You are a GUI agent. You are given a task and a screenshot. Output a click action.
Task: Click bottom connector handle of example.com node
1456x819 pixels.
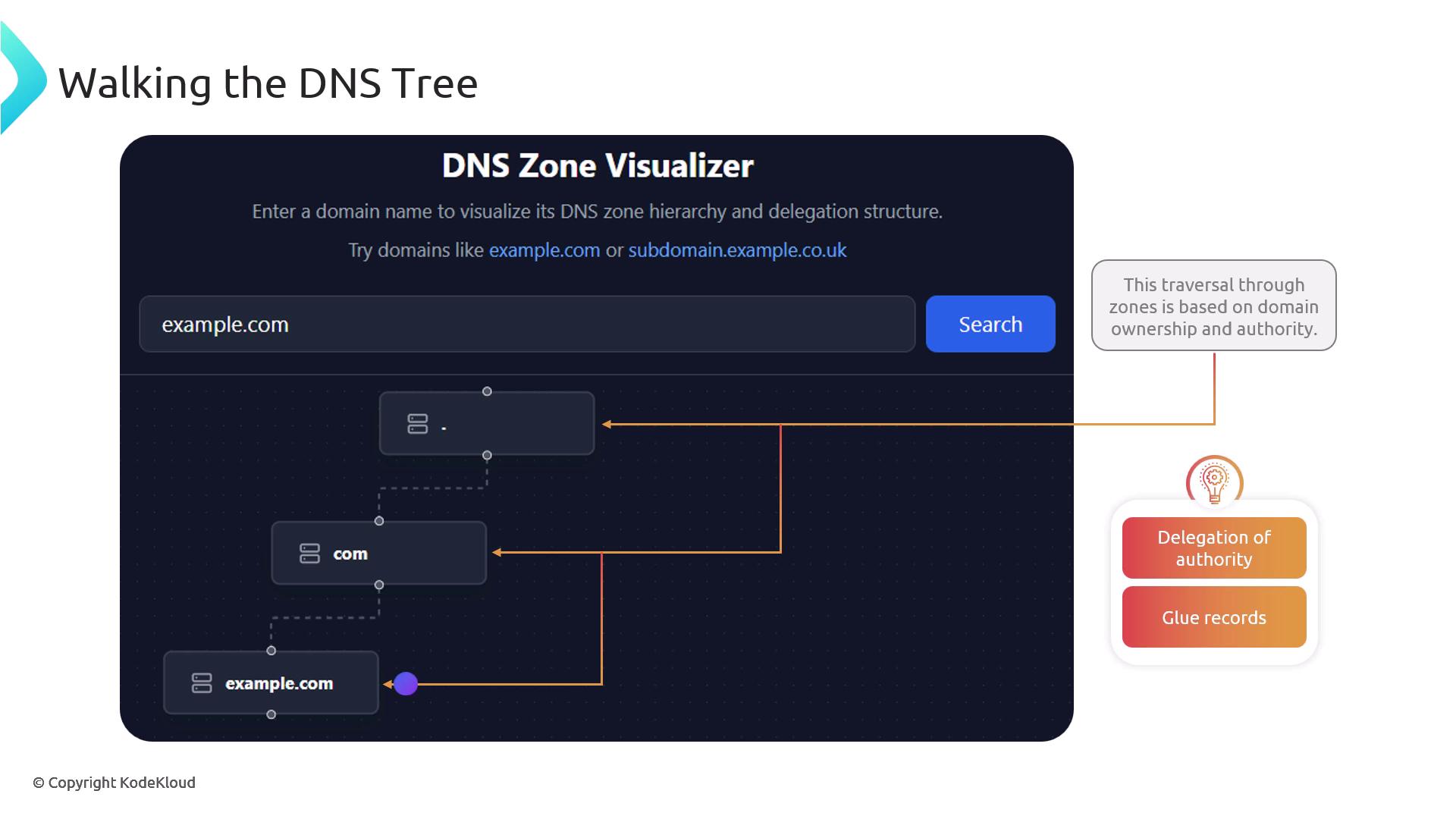[x=271, y=714]
